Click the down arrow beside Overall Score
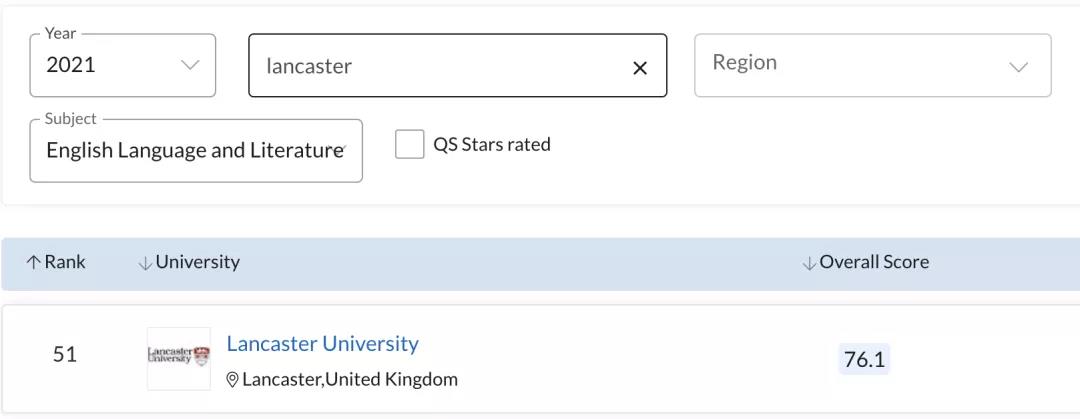 pyautogui.click(x=809, y=263)
